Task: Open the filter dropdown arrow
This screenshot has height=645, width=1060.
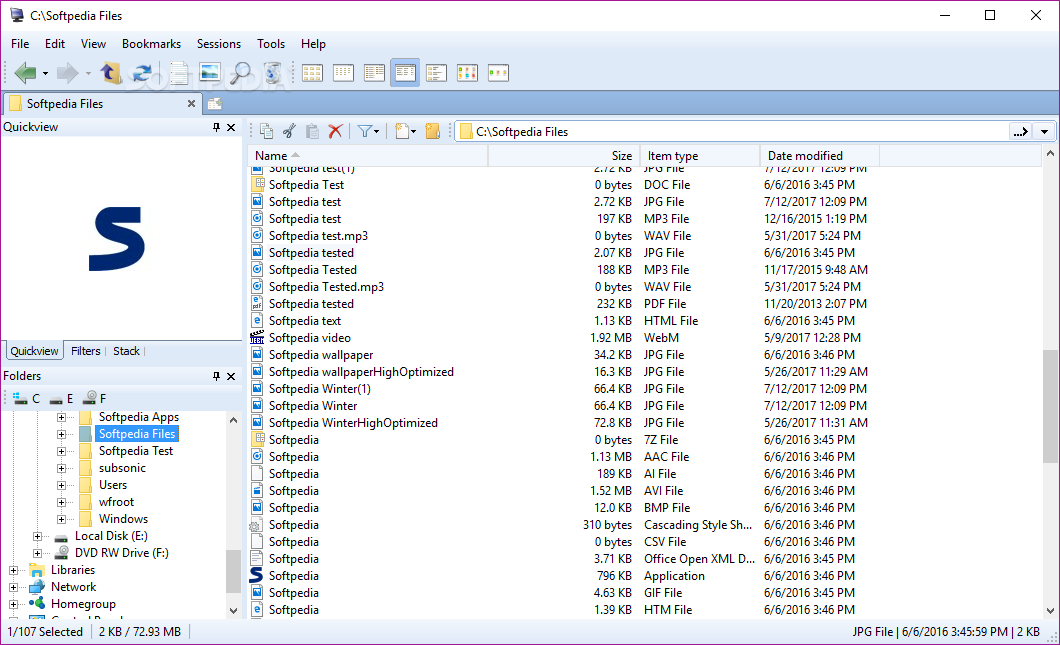Action: pos(377,132)
